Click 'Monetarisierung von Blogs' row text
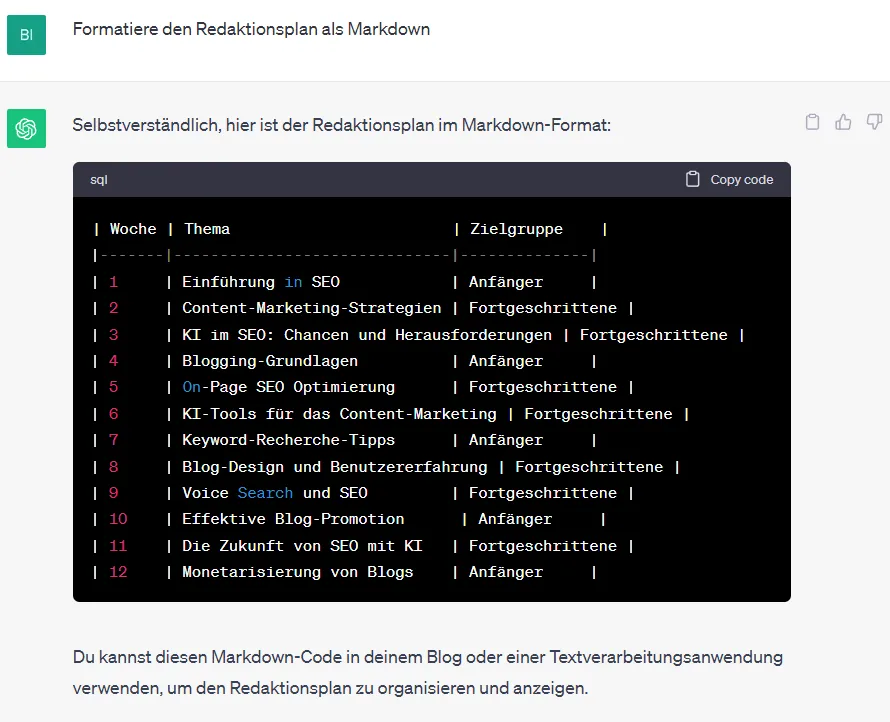 click(298, 572)
